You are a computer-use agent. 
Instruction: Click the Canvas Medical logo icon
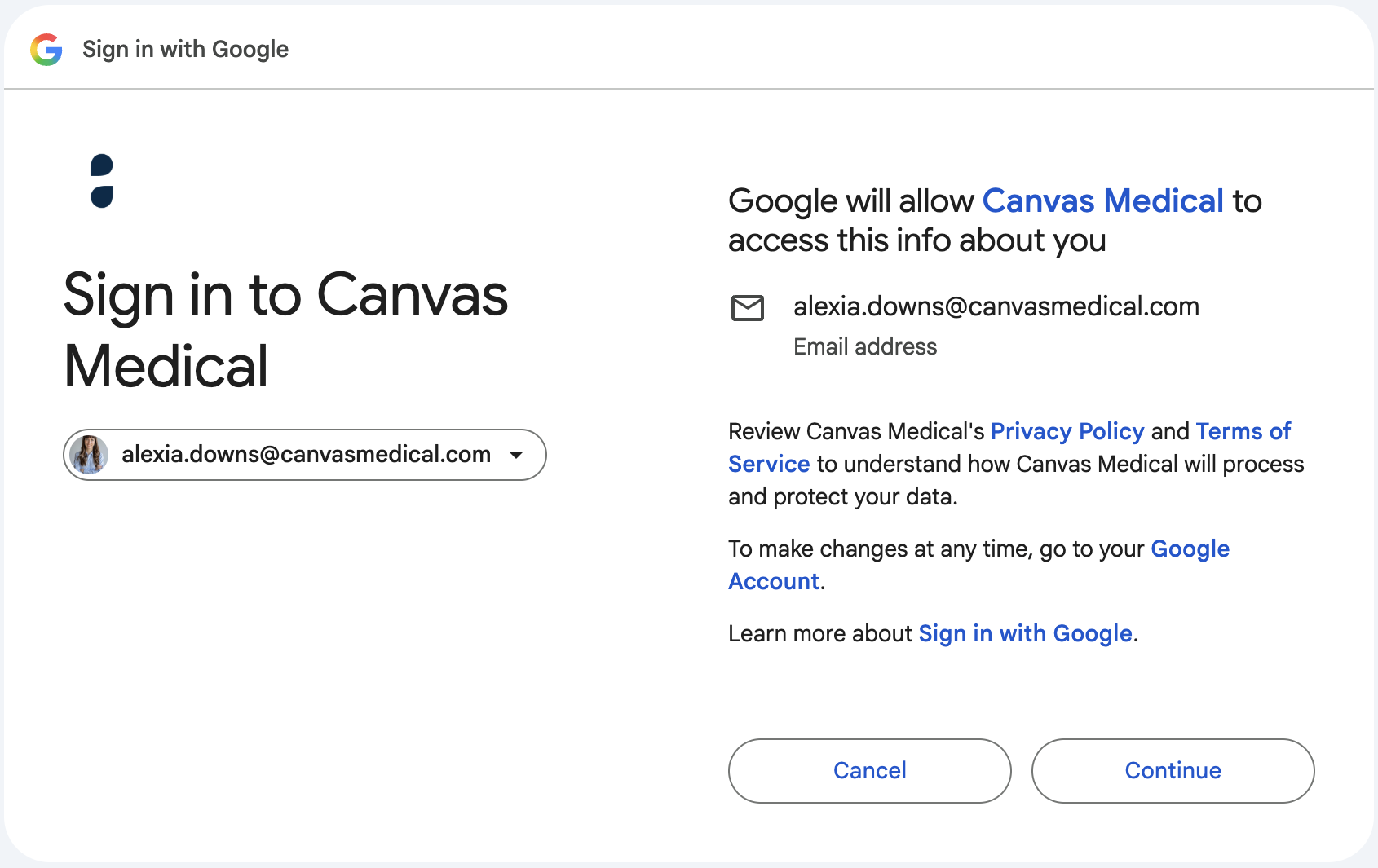pos(102,181)
